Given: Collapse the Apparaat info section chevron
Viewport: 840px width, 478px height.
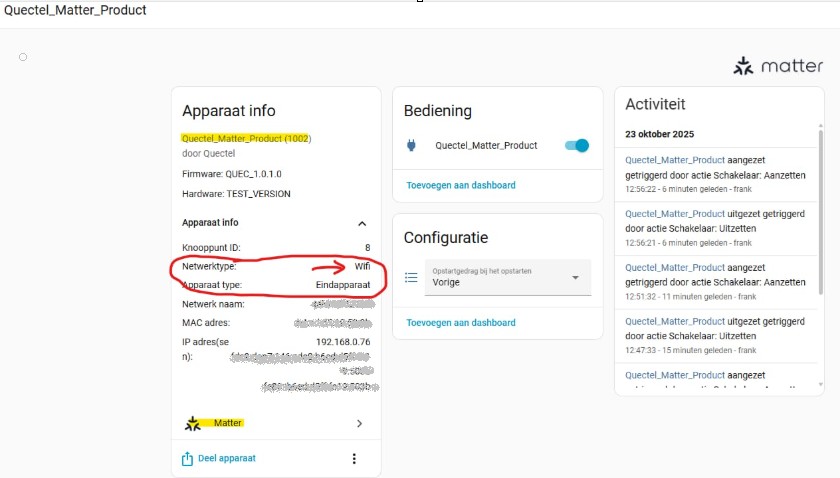Looking at the screenshot, I should pos(362,223).
